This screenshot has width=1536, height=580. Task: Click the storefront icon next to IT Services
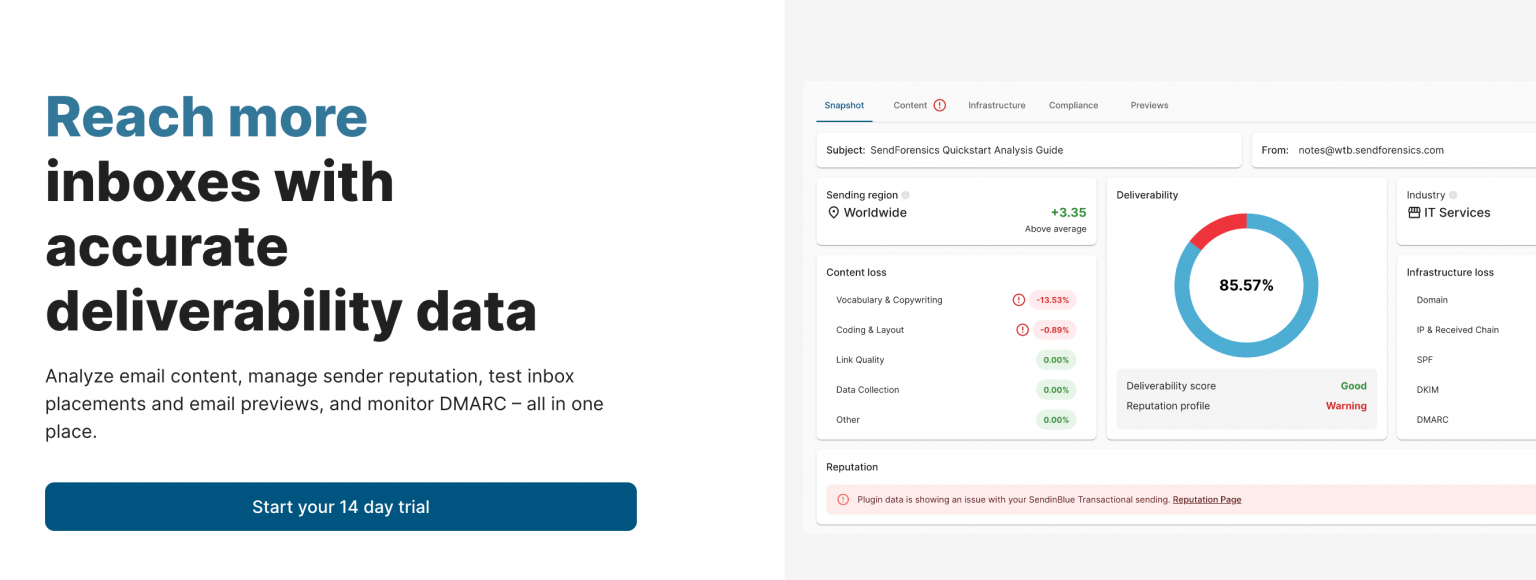pos(1414,212)
